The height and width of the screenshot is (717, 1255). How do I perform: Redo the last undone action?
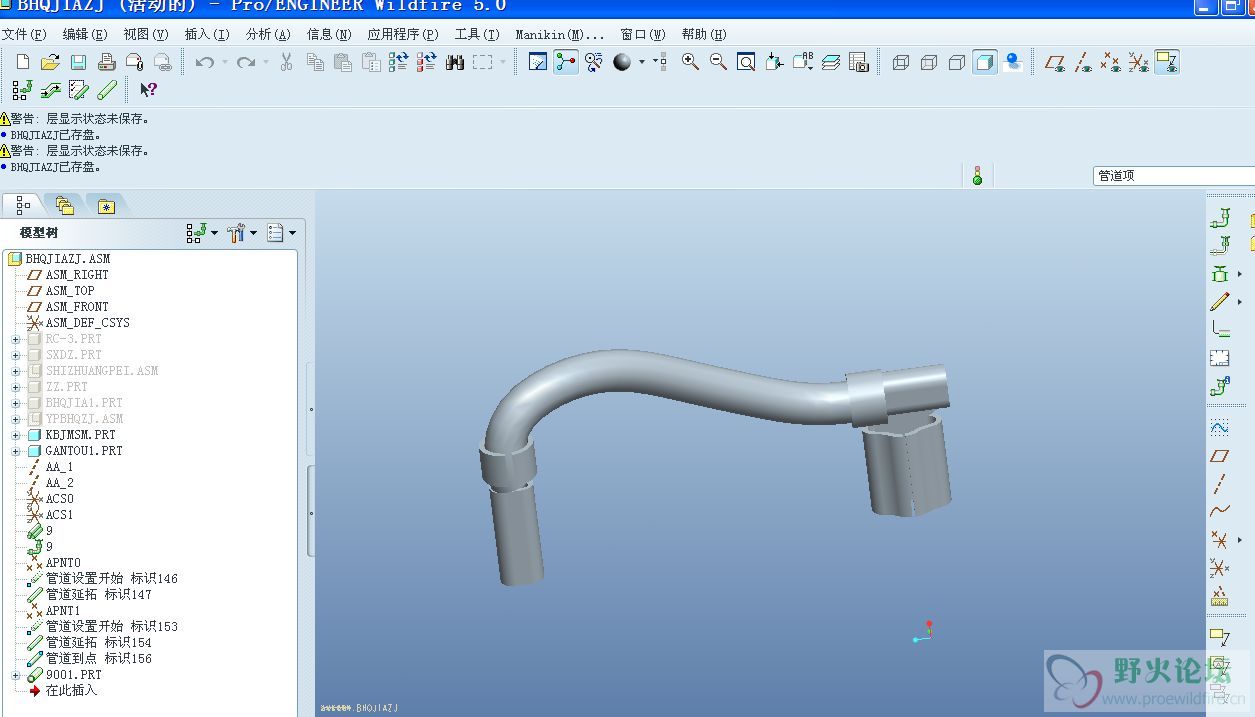[246, 62]
